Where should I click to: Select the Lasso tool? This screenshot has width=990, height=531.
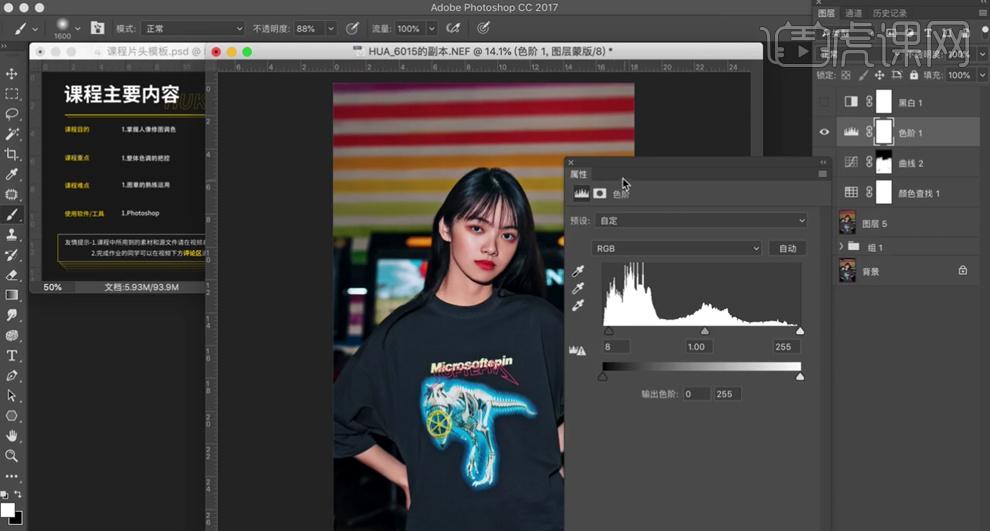(11, 114)
